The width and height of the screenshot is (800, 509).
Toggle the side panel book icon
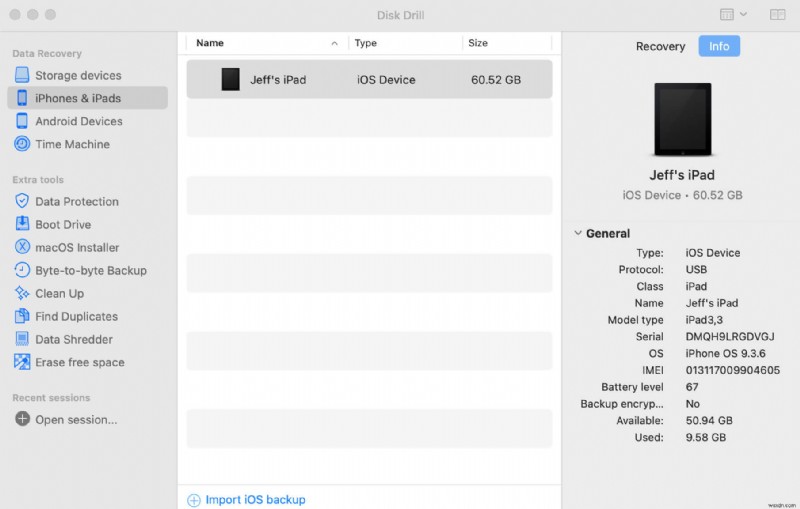coord(778,14)
